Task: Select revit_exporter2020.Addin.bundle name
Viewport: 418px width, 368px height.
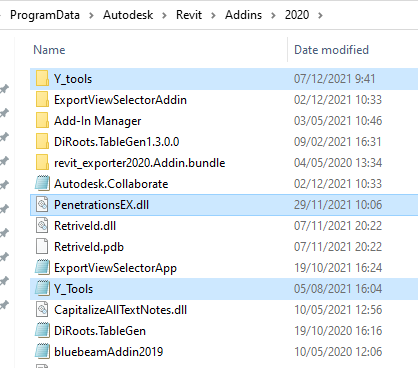Action: (x=140, y=163)
